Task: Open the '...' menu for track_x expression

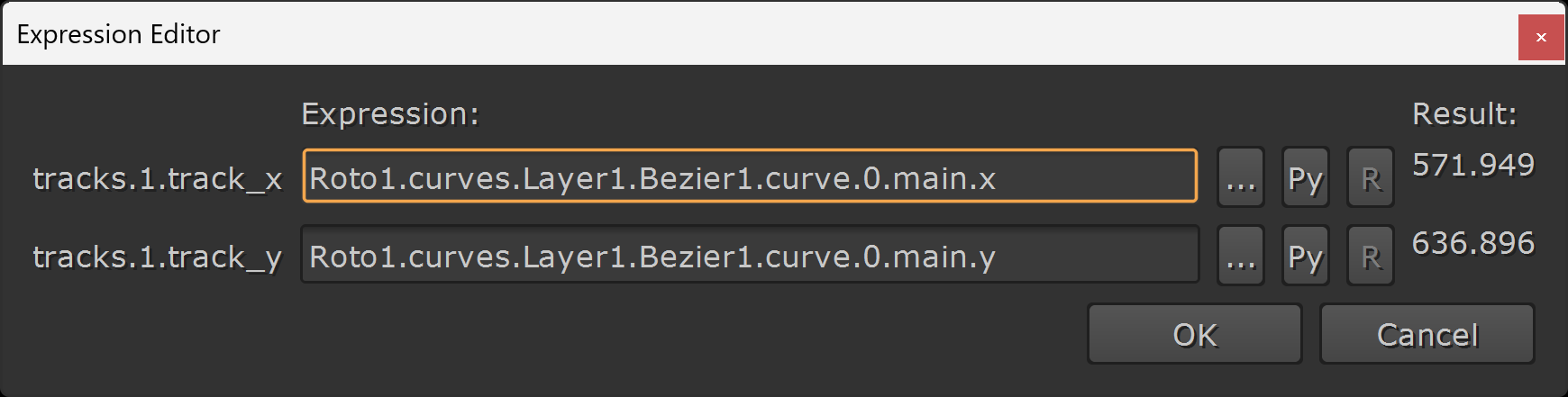Action: [1241, 177]
